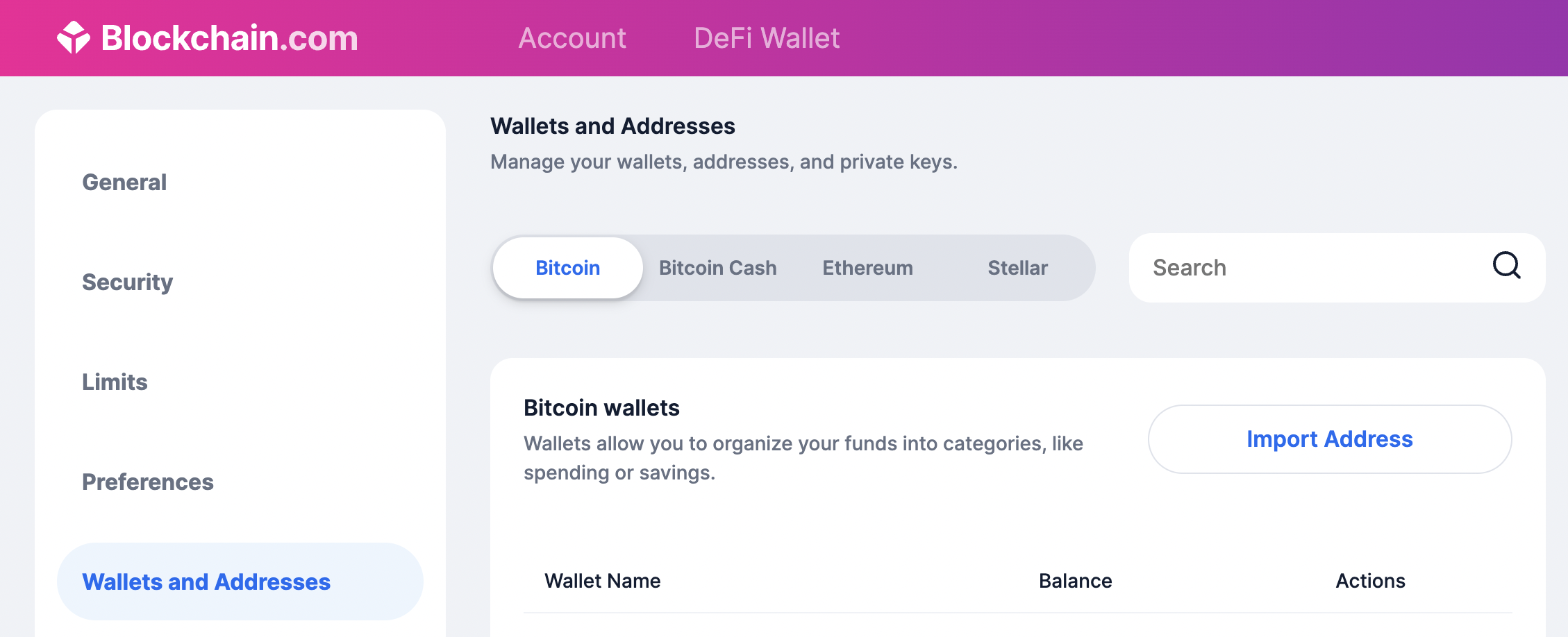Viewport: 1568px width, 637px height.
Task: Open Preferences section in sidebar
Action: coord(148,482)
